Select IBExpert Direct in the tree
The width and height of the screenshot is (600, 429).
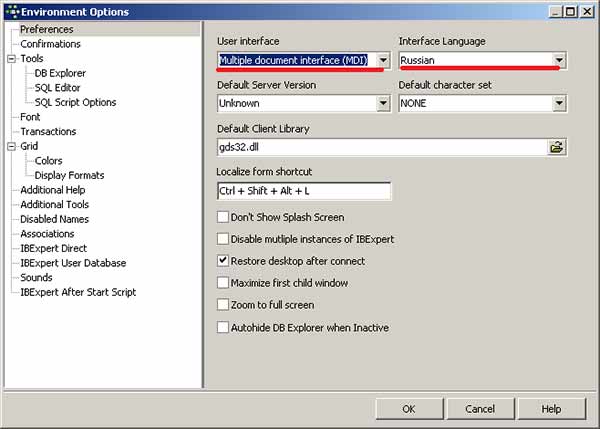[x=54, y=248]
